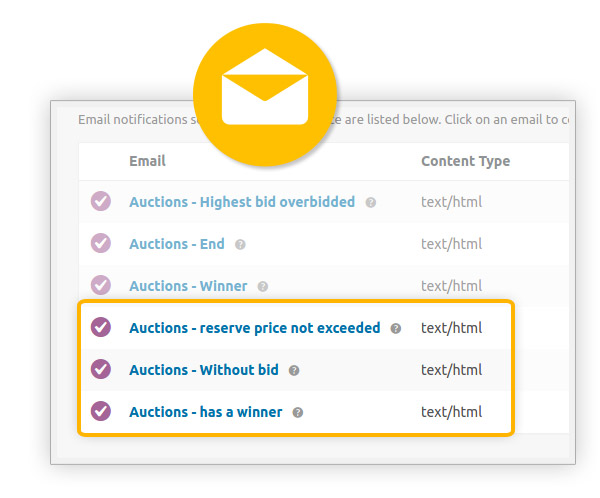Toggle enabled checkmark for Auctions - End
The width and height of the screenshot is (600, 498).
point(101,243)
